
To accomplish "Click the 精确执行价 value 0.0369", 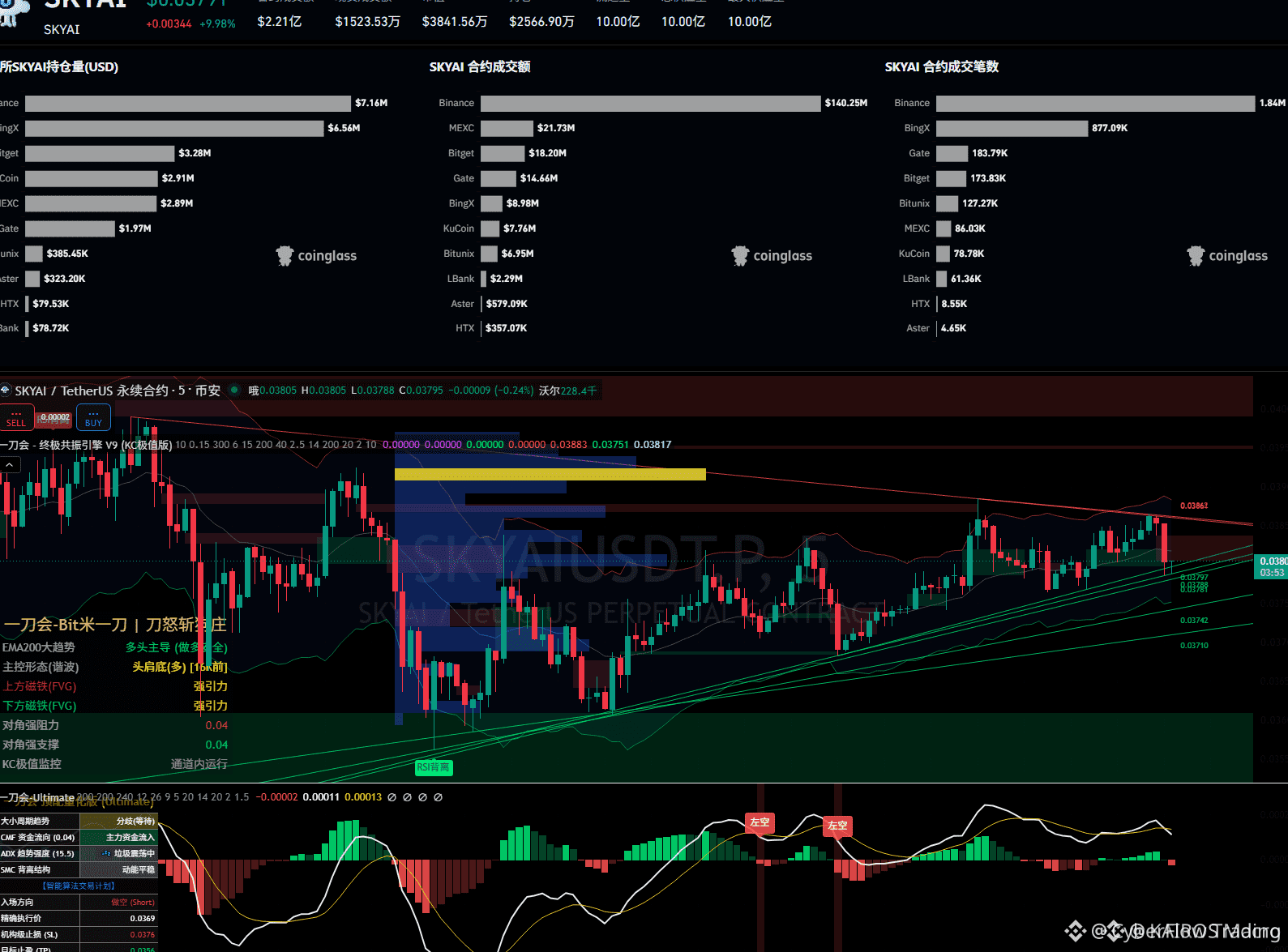I will [143, 918].
